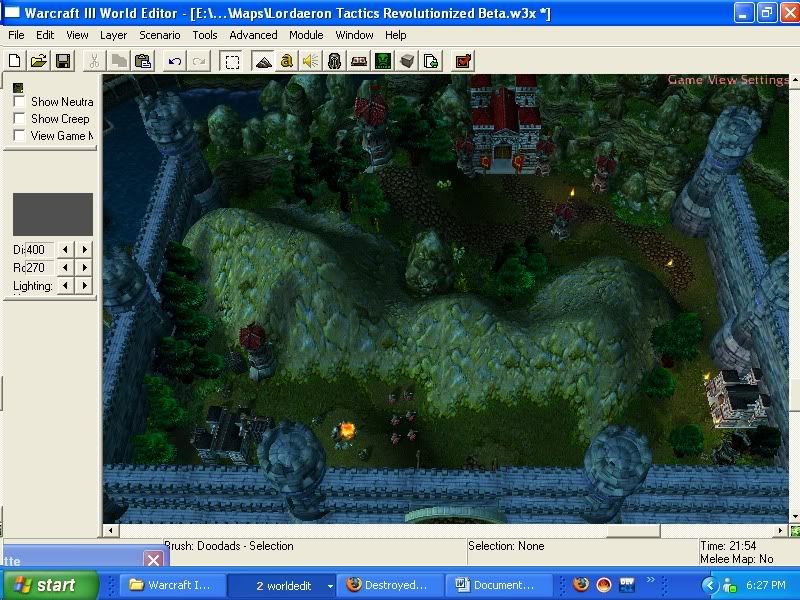This screenshot has width=800, height=600.
Task: Open the Edit menu
Action: [45, 35]
